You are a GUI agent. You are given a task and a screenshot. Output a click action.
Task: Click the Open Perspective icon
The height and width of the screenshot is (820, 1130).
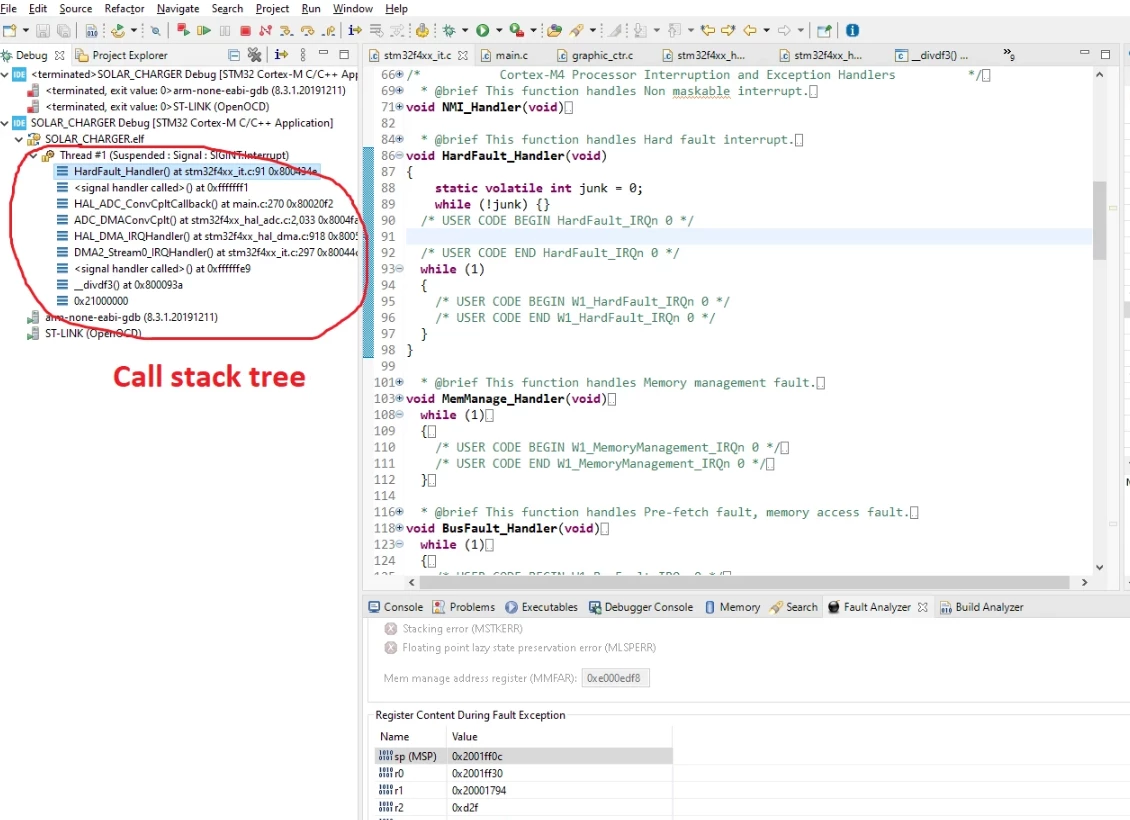(x=824, y=30)
